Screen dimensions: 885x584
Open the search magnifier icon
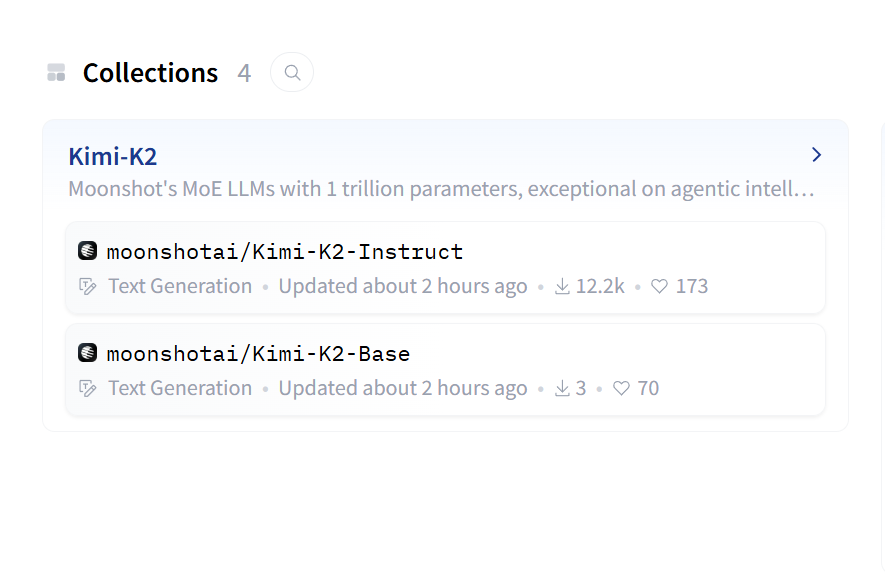pyautogui.click(x=291, y=71)
